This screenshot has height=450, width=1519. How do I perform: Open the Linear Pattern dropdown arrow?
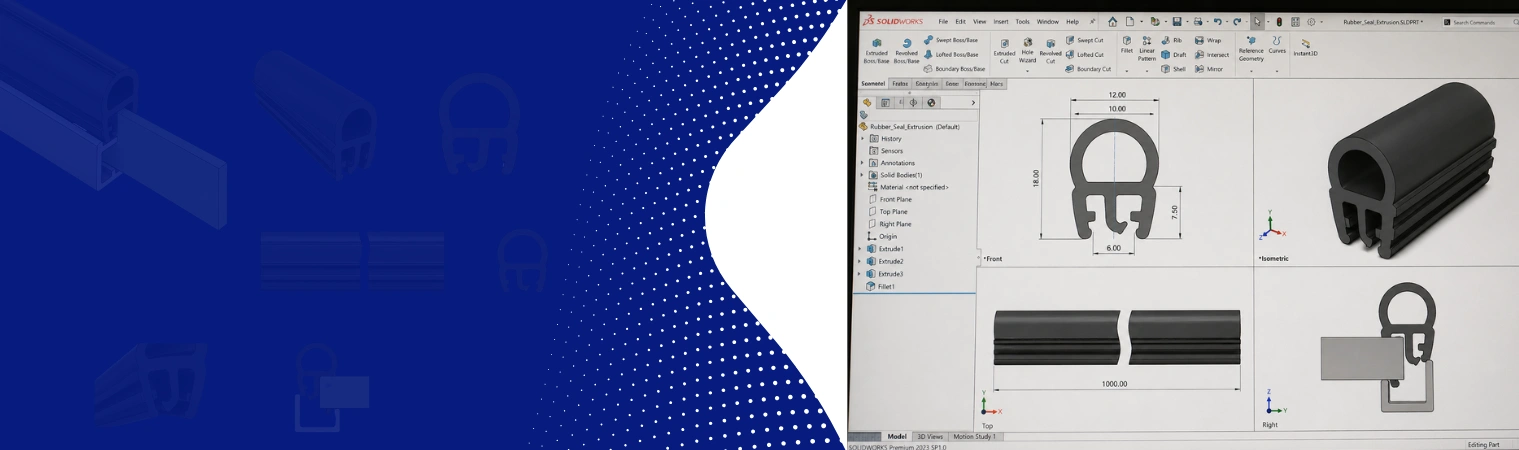tap(1147, 71)
